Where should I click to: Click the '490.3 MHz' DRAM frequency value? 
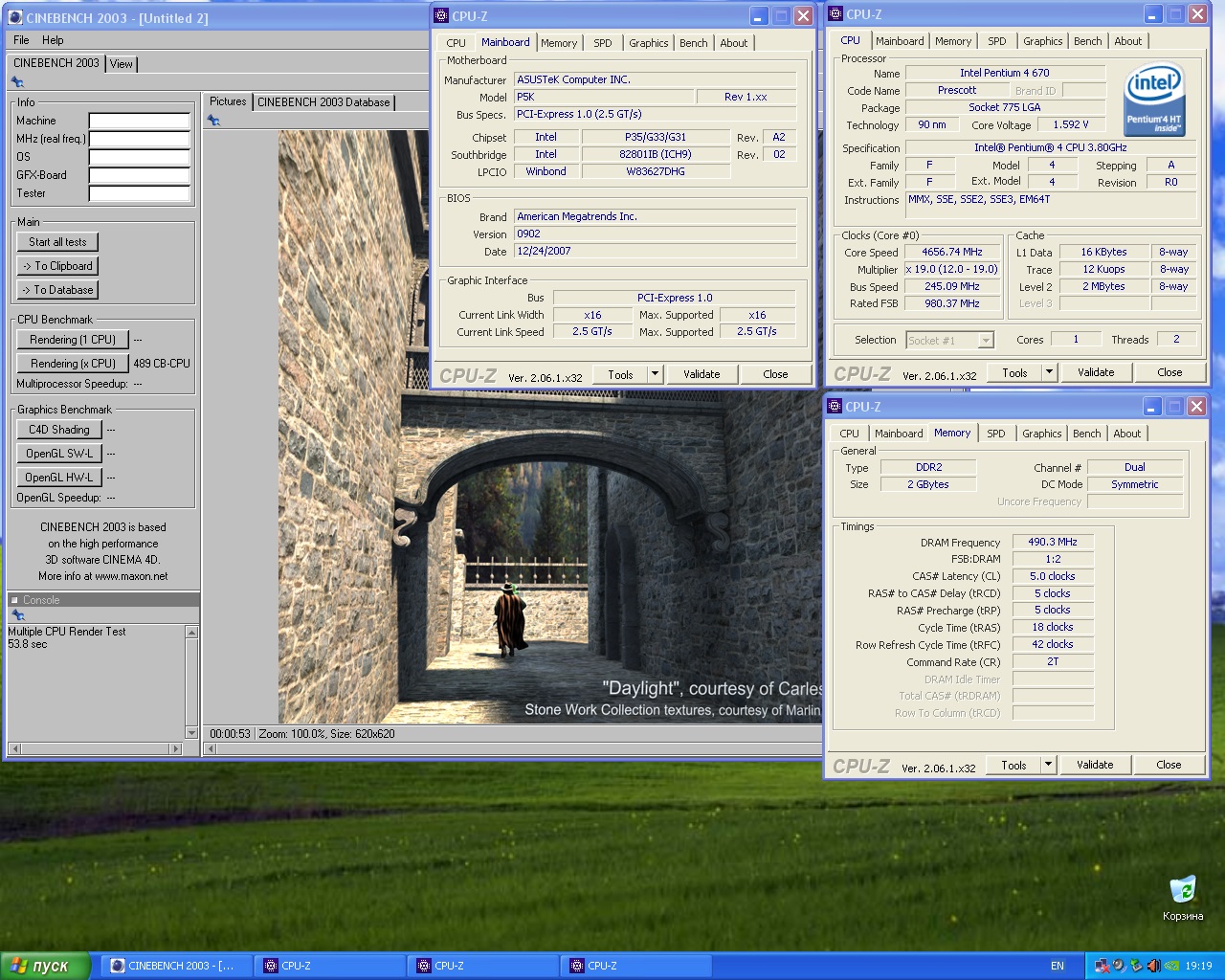tap(1053, 543)
